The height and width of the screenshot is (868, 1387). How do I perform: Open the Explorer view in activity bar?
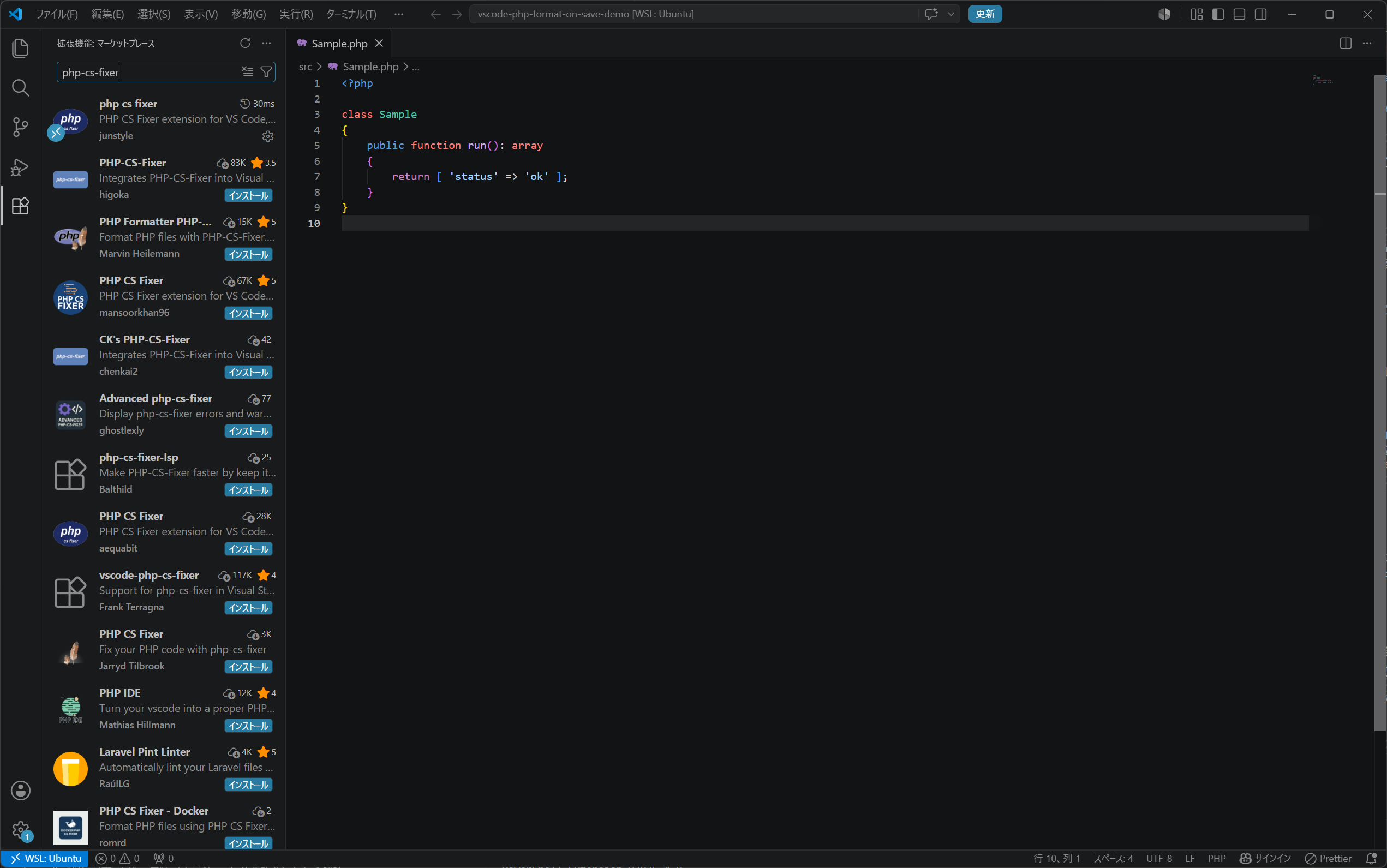tap(21, 48)
